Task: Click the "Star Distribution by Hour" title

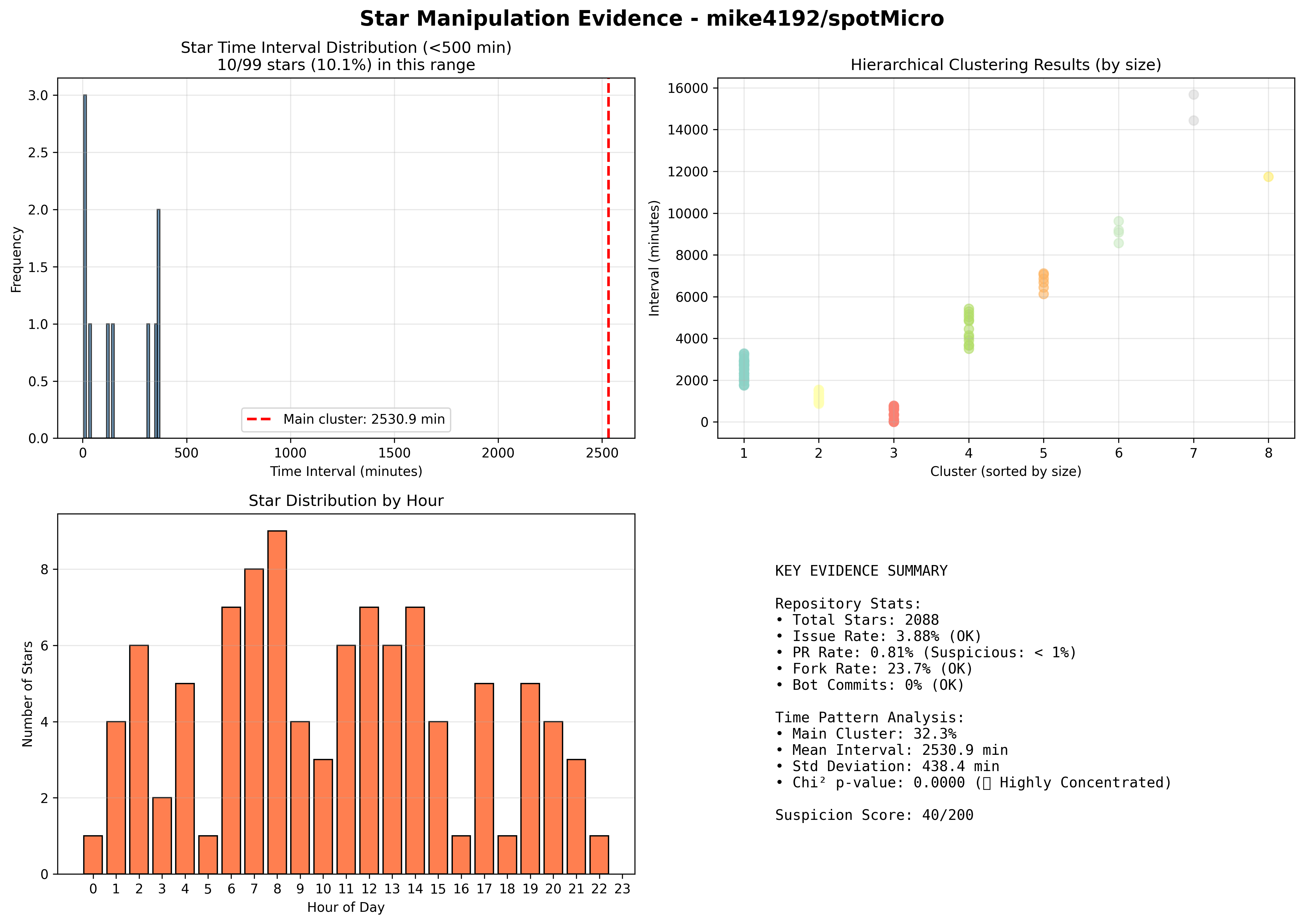Action: click(x=346, y=501)
